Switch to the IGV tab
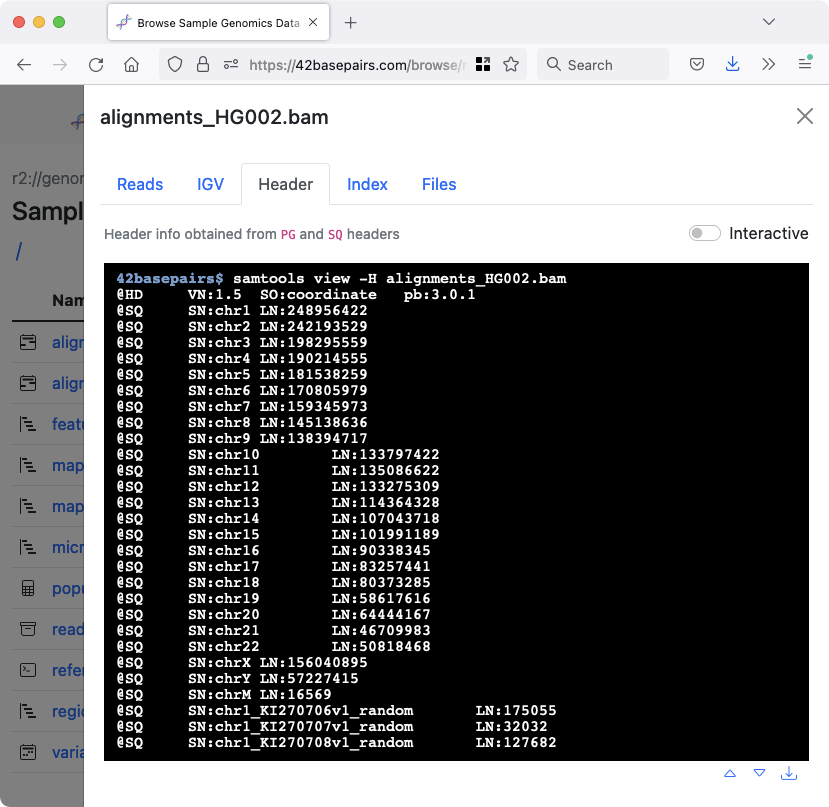The width and height of the screenshot is (829, 807). coord(210,184)
